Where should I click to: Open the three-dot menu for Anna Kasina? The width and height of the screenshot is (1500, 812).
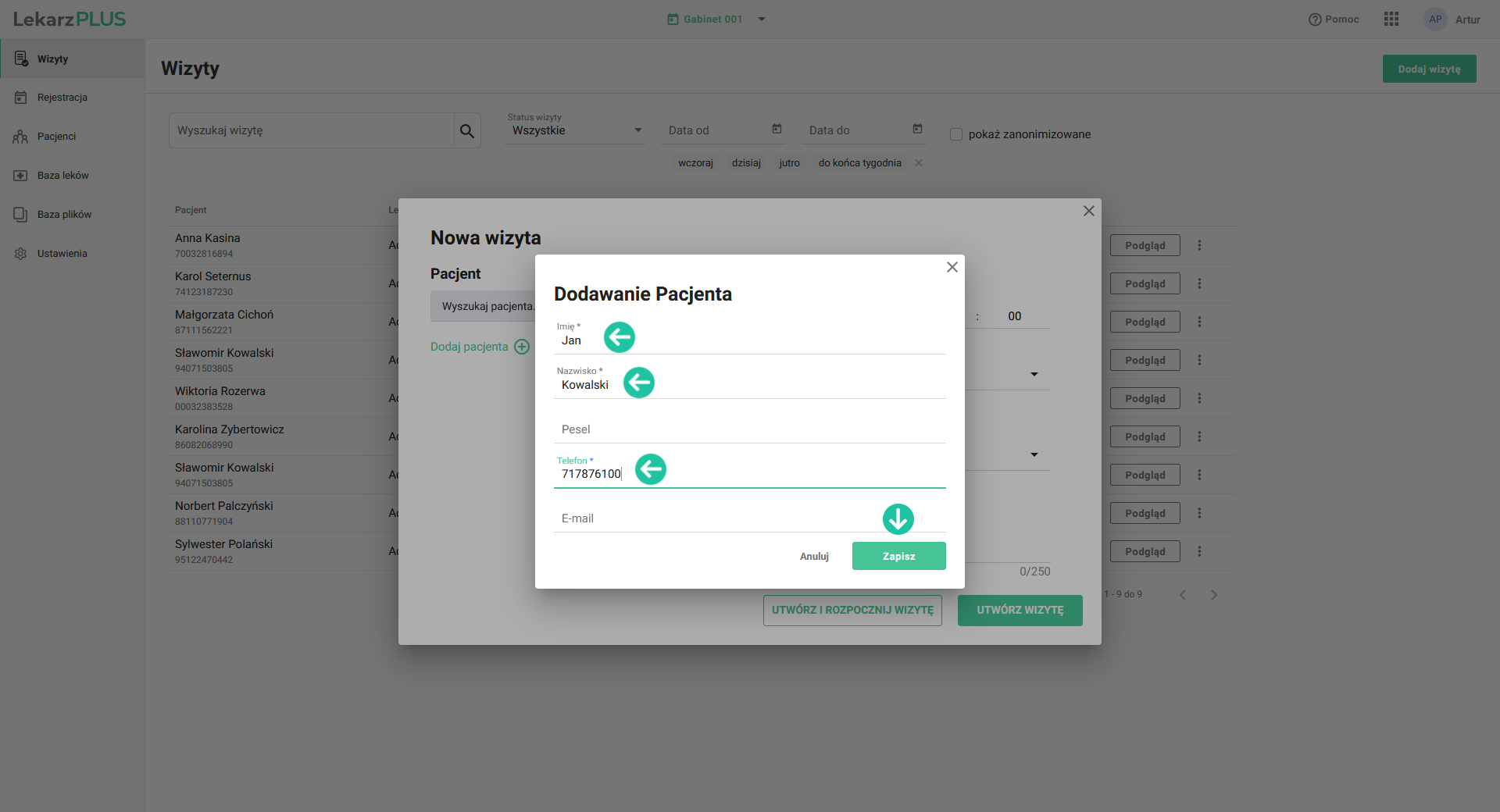1199,245
